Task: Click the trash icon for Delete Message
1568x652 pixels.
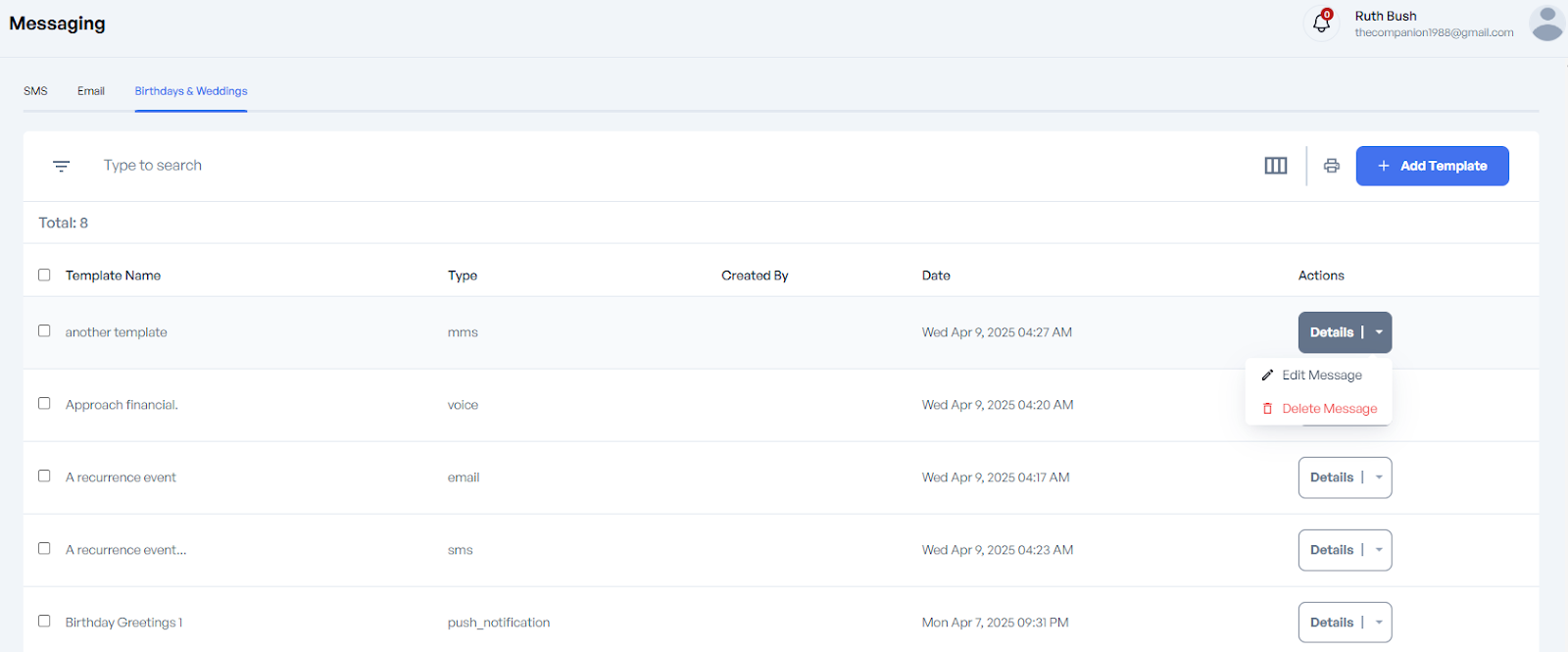Action: pos(1267,409)
